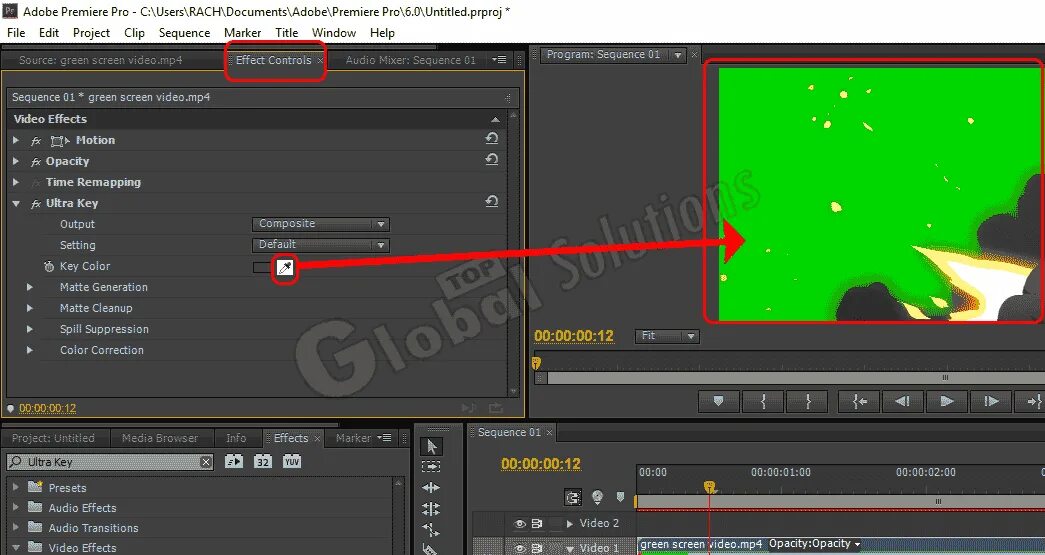Filter by Accelerated Effects icon
The height and width of the screenshot is (555, 1045).
[x=234, y=461]
